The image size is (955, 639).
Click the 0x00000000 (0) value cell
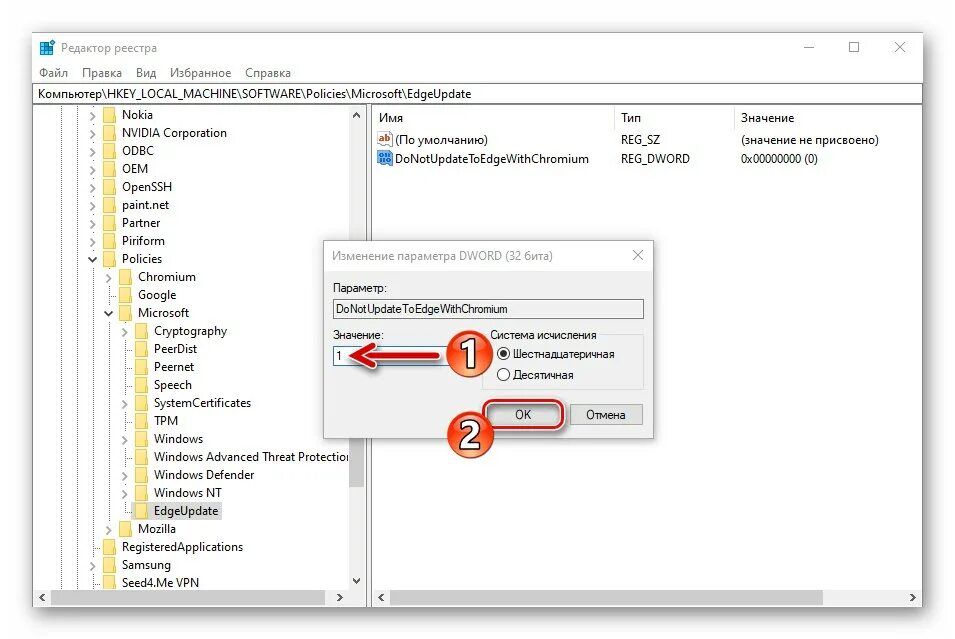click(x=779, y=158)
